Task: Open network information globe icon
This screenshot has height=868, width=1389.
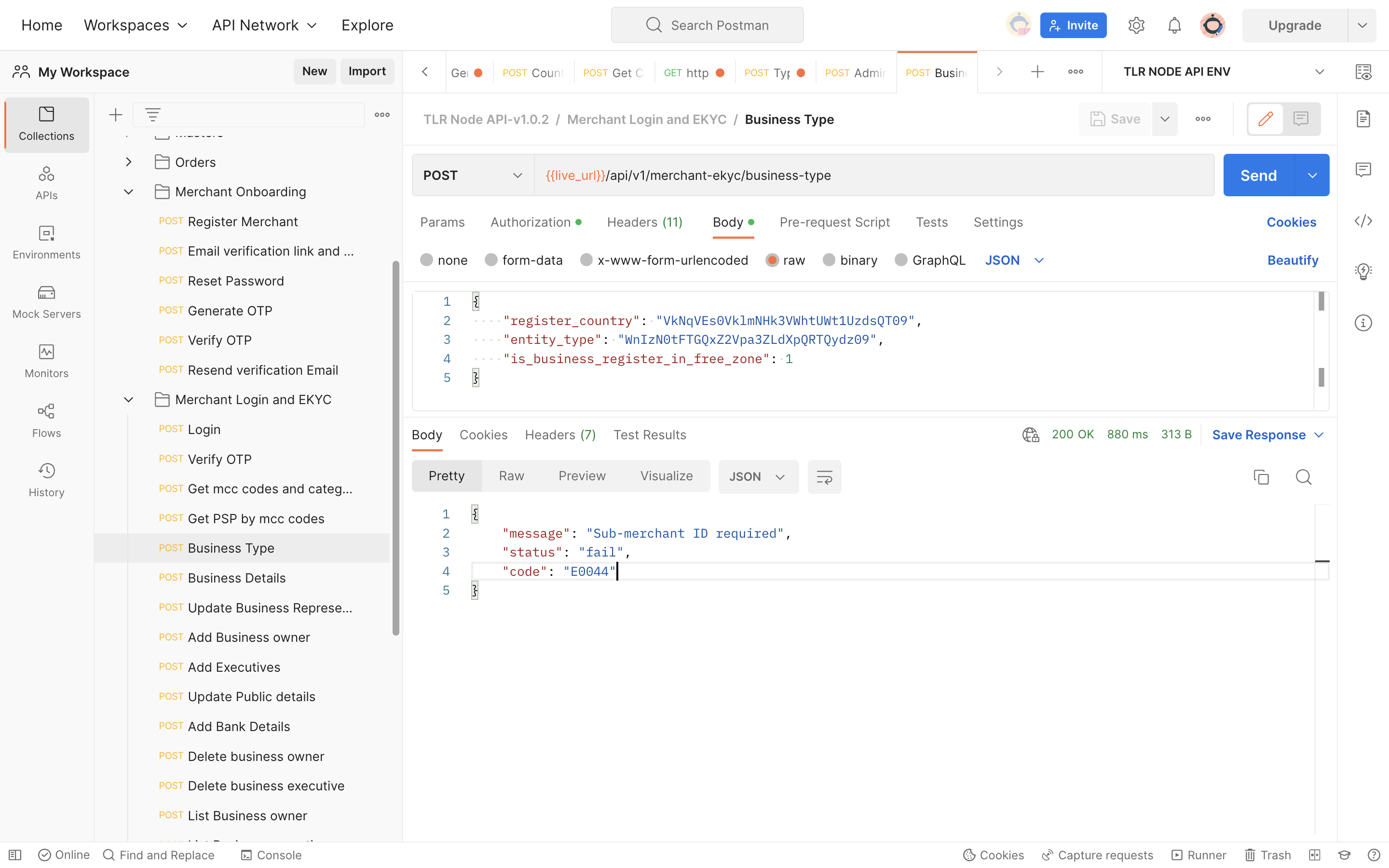Action: [x=1030, y=434]
